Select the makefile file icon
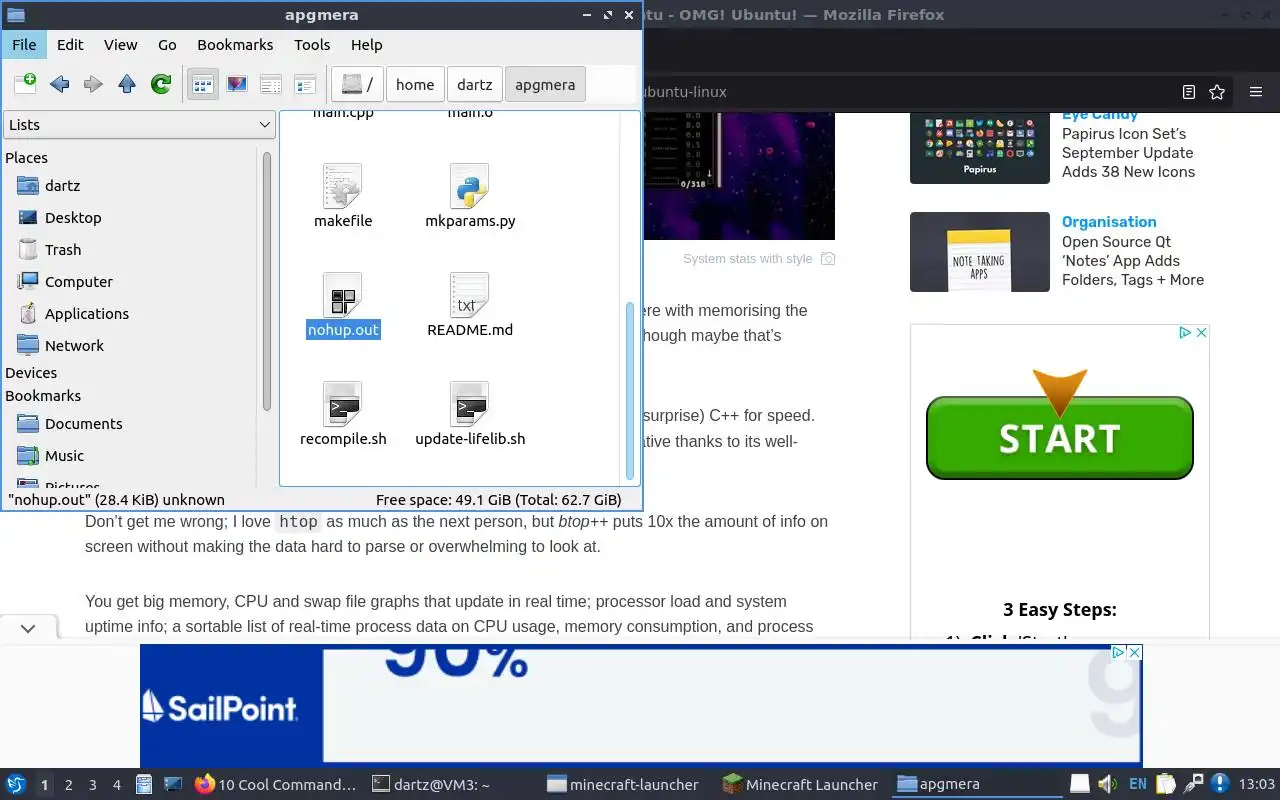Viewport: 1280px width, 800px height. (343, 187)
